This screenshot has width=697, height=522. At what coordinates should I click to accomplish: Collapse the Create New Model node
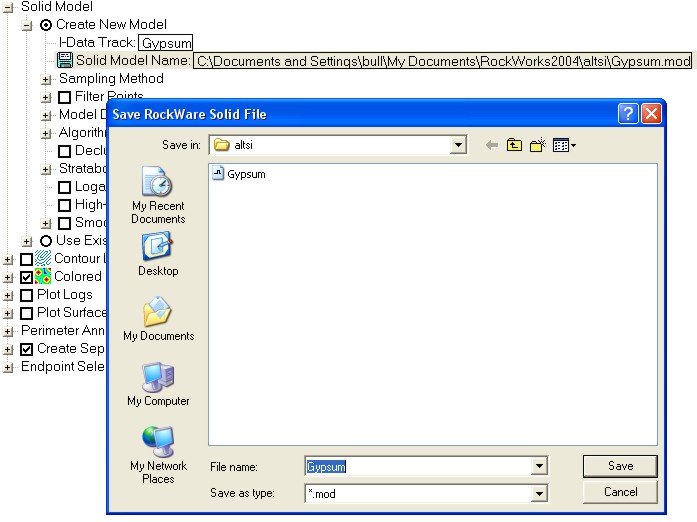27,26
